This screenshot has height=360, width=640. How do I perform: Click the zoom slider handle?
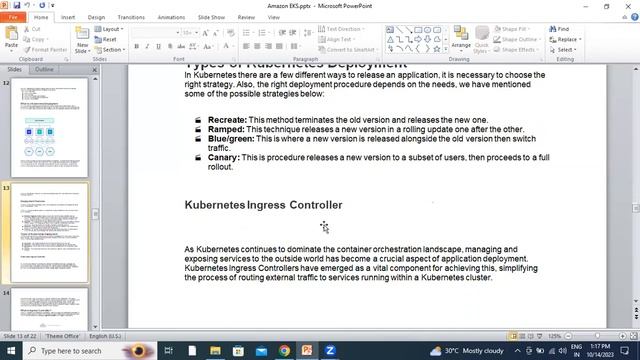click(x=598, y=336)
